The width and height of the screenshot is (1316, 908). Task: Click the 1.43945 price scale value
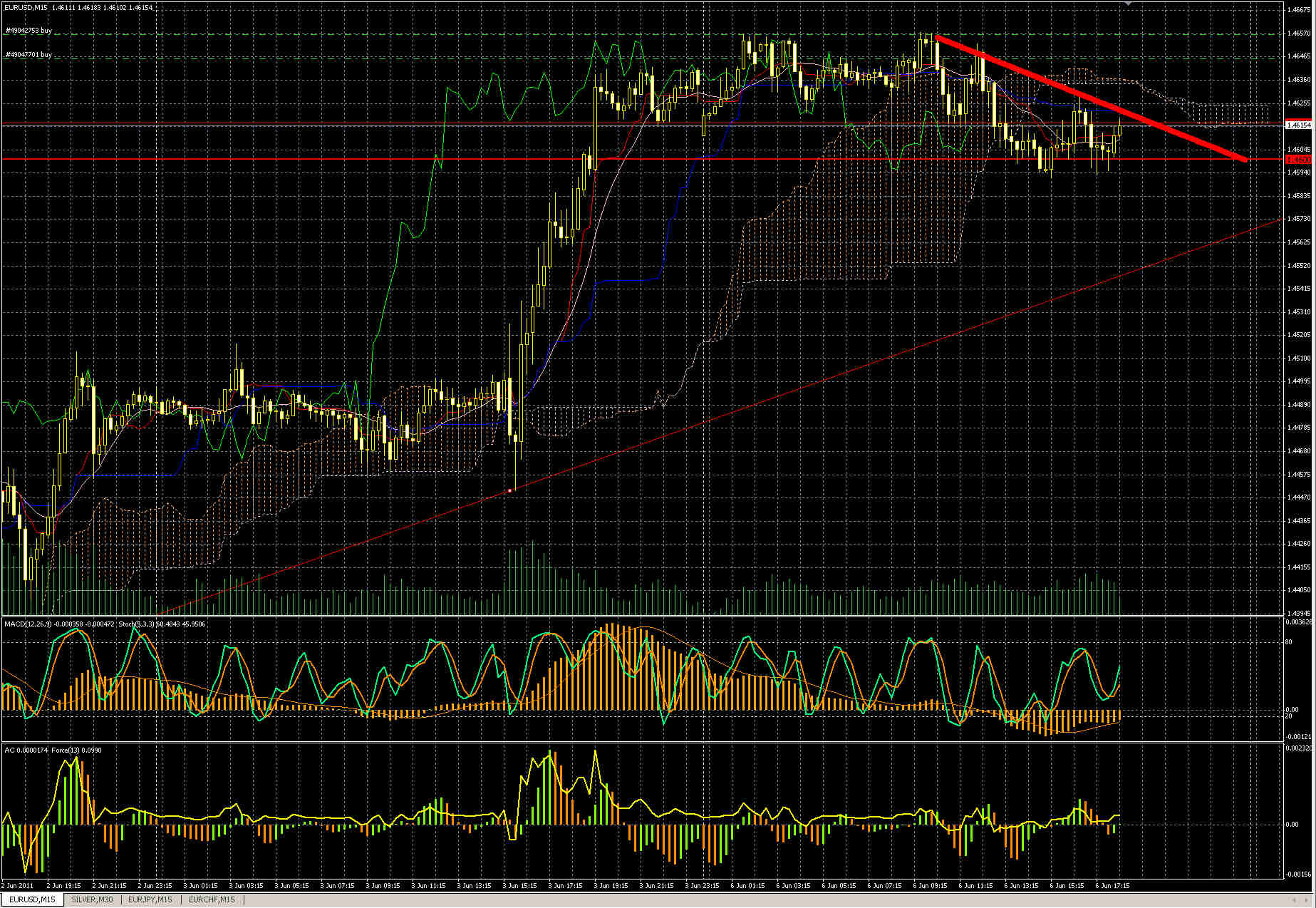click(x=1298, y=613)
